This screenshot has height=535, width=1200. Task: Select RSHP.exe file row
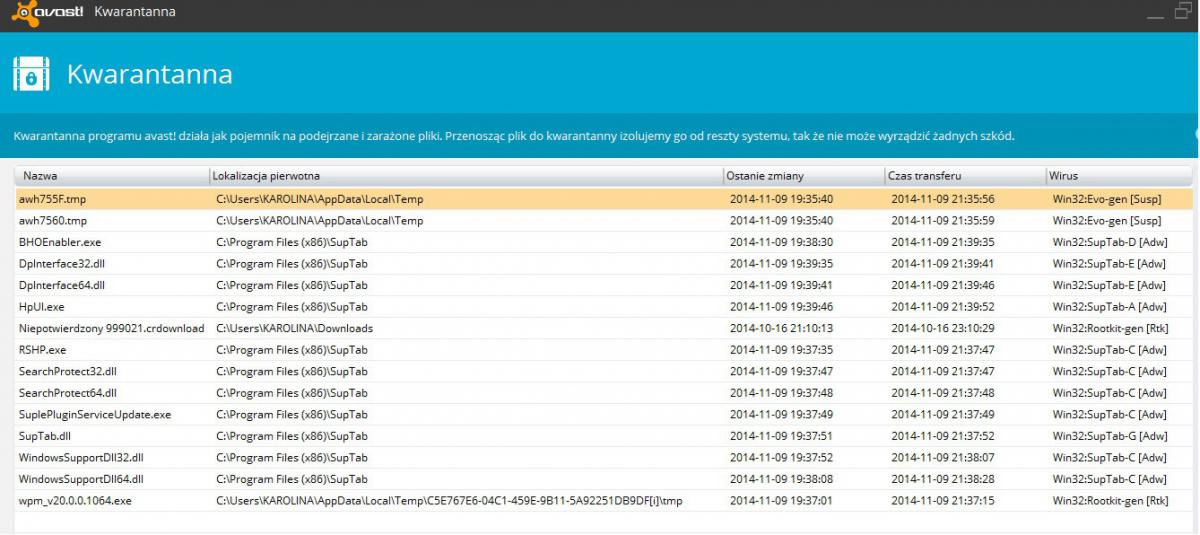point(603,350)
